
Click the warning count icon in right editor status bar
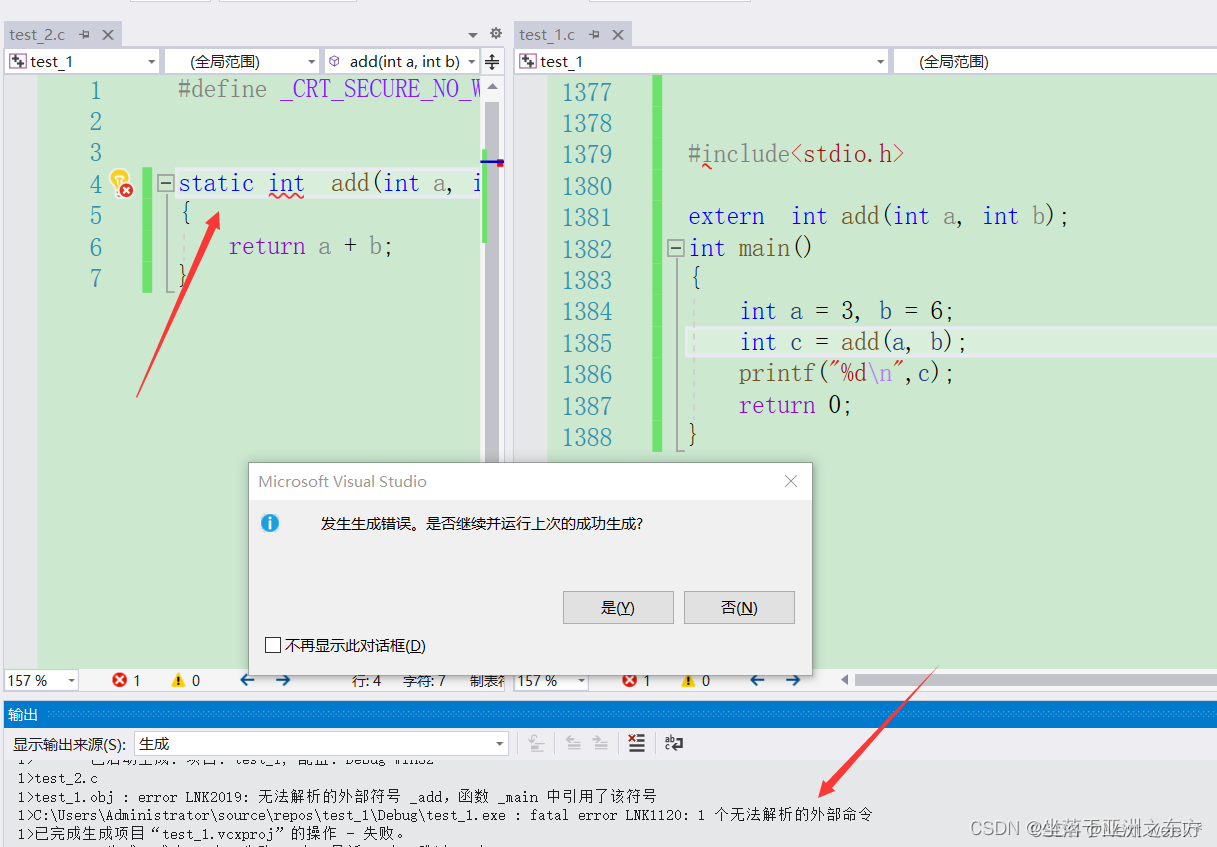point(688,680)
